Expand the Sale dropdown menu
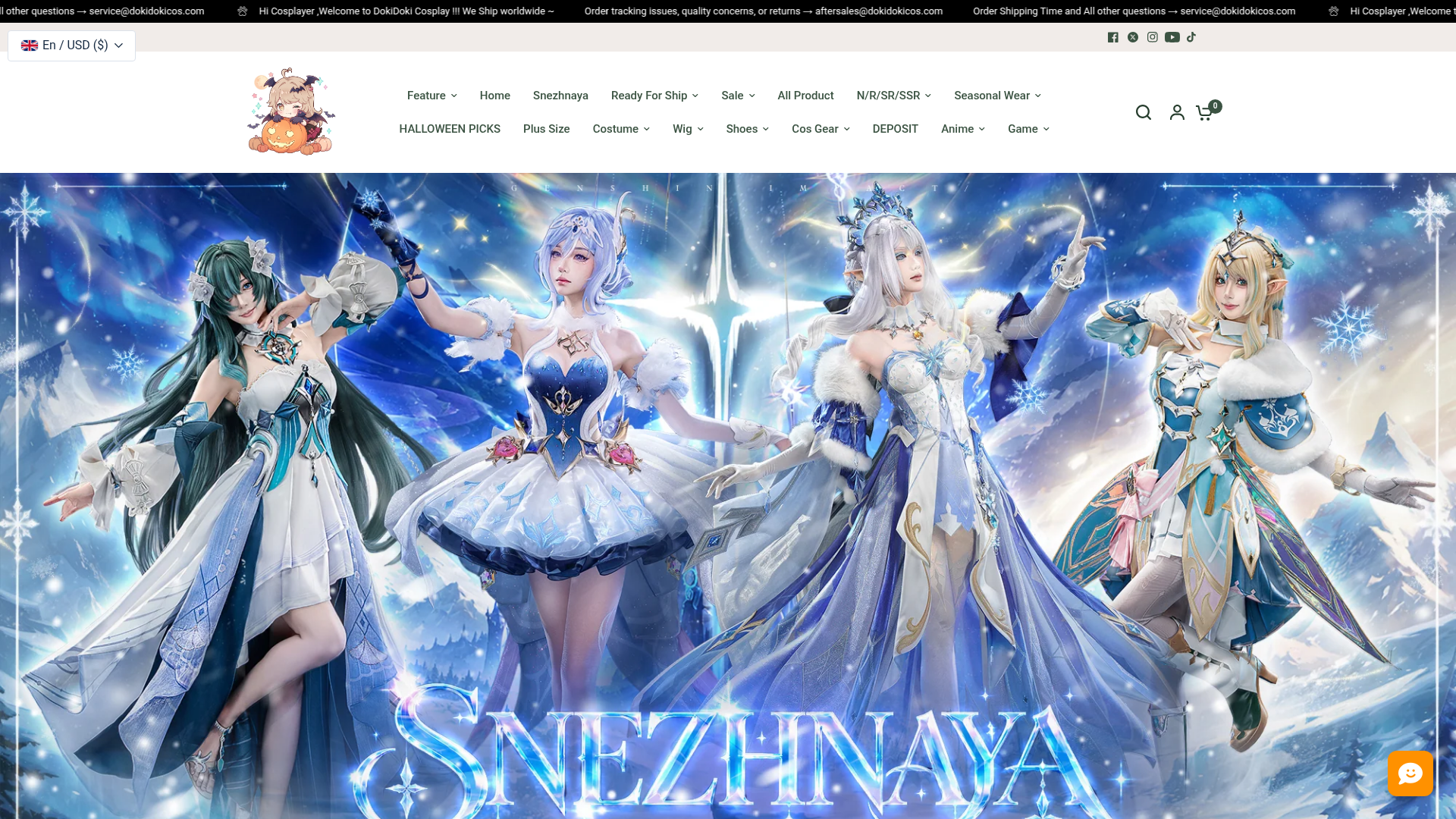Viewport: 1456px width, 819px height. click(738, 96)
